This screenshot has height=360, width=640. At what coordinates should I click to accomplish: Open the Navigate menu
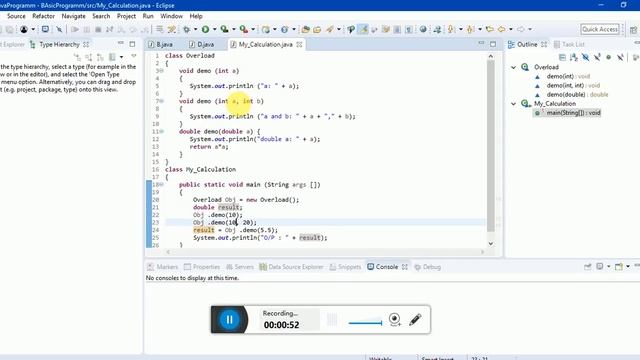73,16
